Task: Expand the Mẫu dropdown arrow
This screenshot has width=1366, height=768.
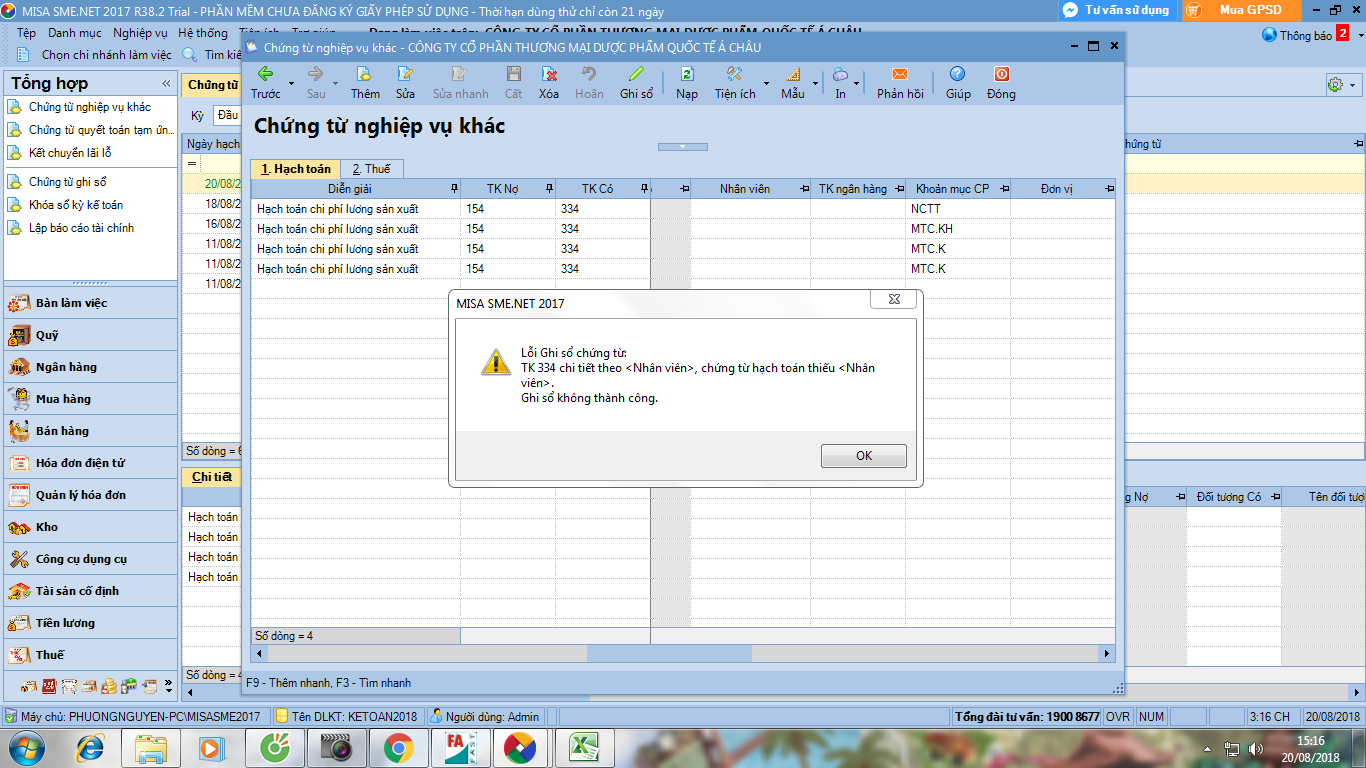Action: point(815,83)
